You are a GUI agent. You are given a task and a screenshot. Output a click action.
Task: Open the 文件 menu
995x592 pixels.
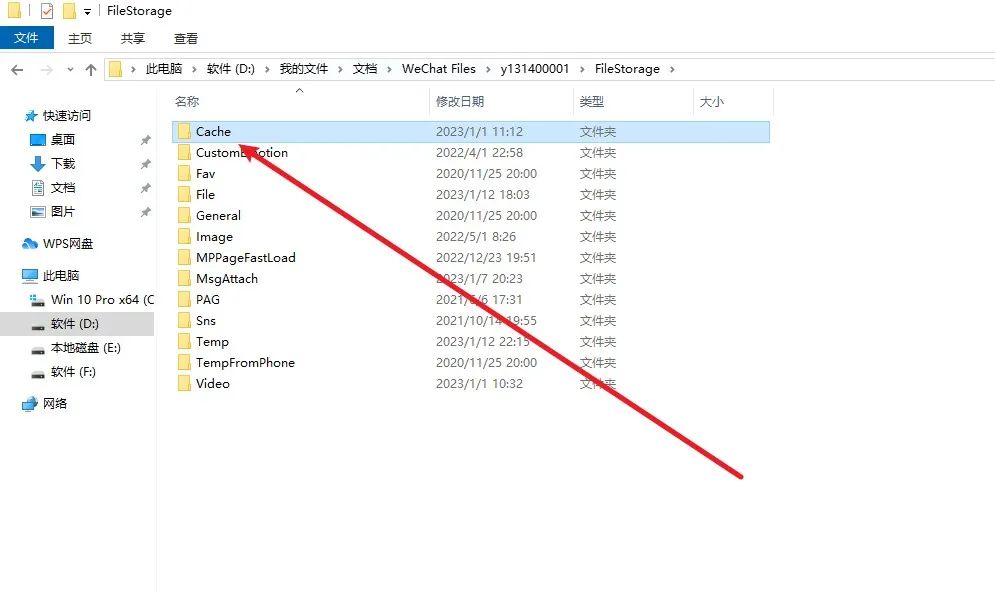[27, 38]
